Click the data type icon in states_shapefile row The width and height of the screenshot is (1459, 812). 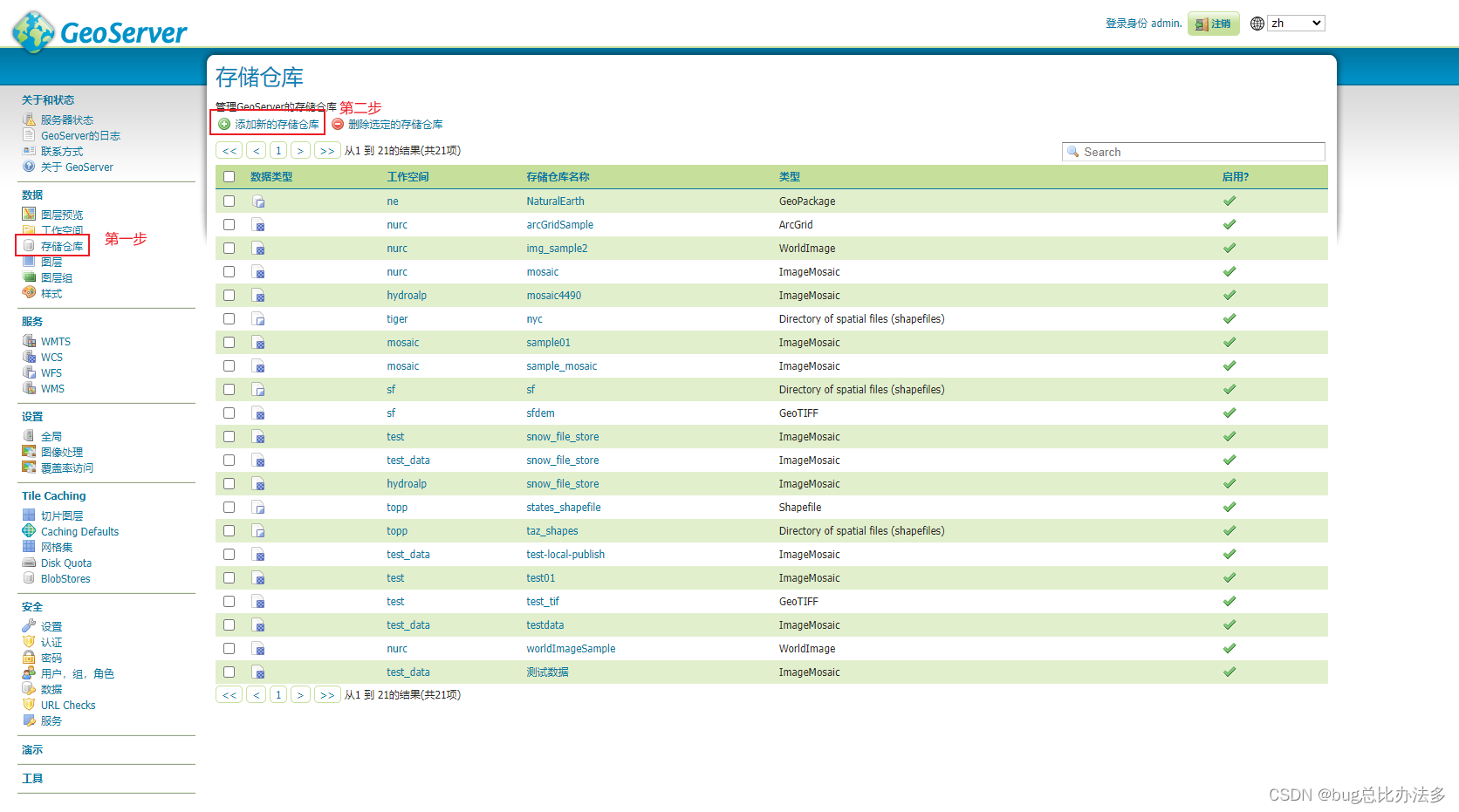tap(258, 508)
